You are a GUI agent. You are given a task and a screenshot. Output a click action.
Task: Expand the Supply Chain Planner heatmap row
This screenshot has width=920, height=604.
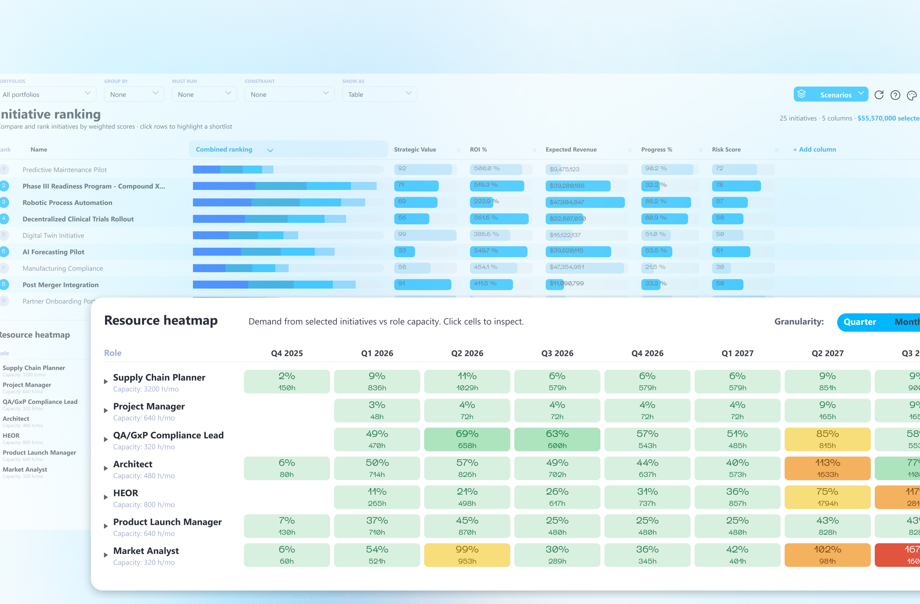106,382
